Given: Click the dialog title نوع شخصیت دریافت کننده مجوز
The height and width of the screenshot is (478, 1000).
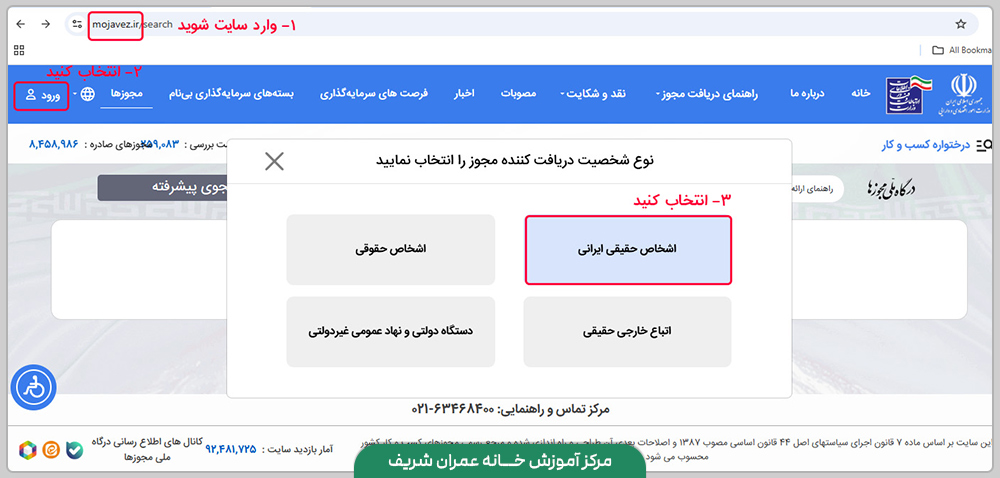Looking at the screenshot, I should [x=515, y=161].
